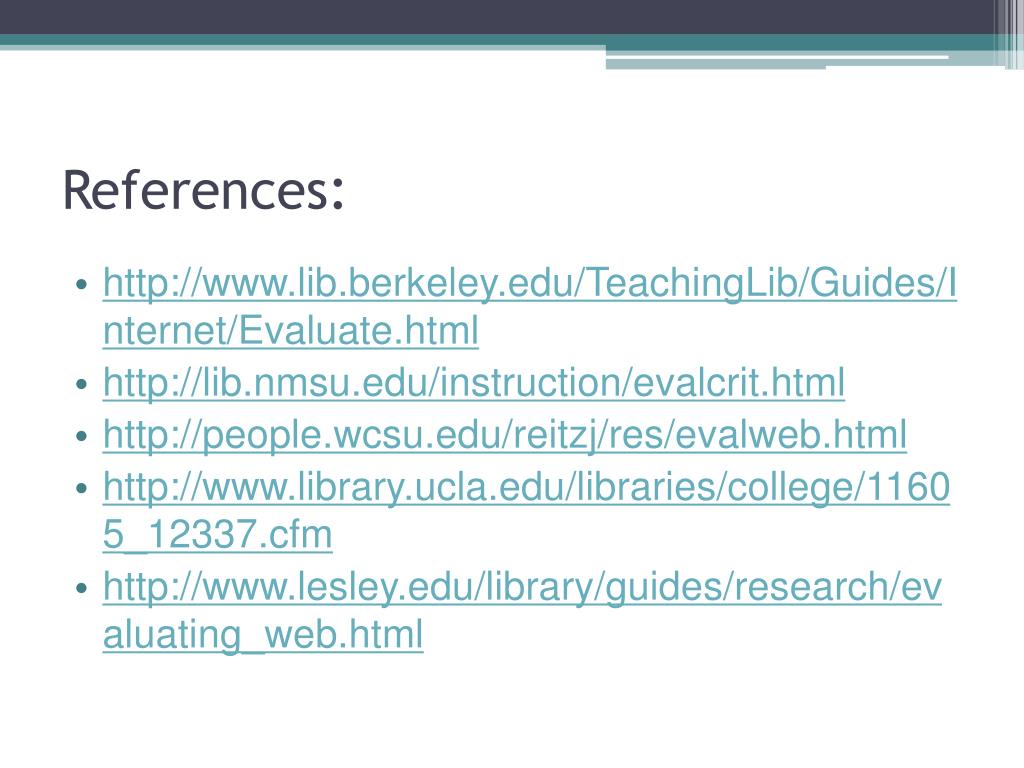Click the 'nternet/Evaluate.html' link line
Screen dimensions: 1024x768
click(291, 330)
